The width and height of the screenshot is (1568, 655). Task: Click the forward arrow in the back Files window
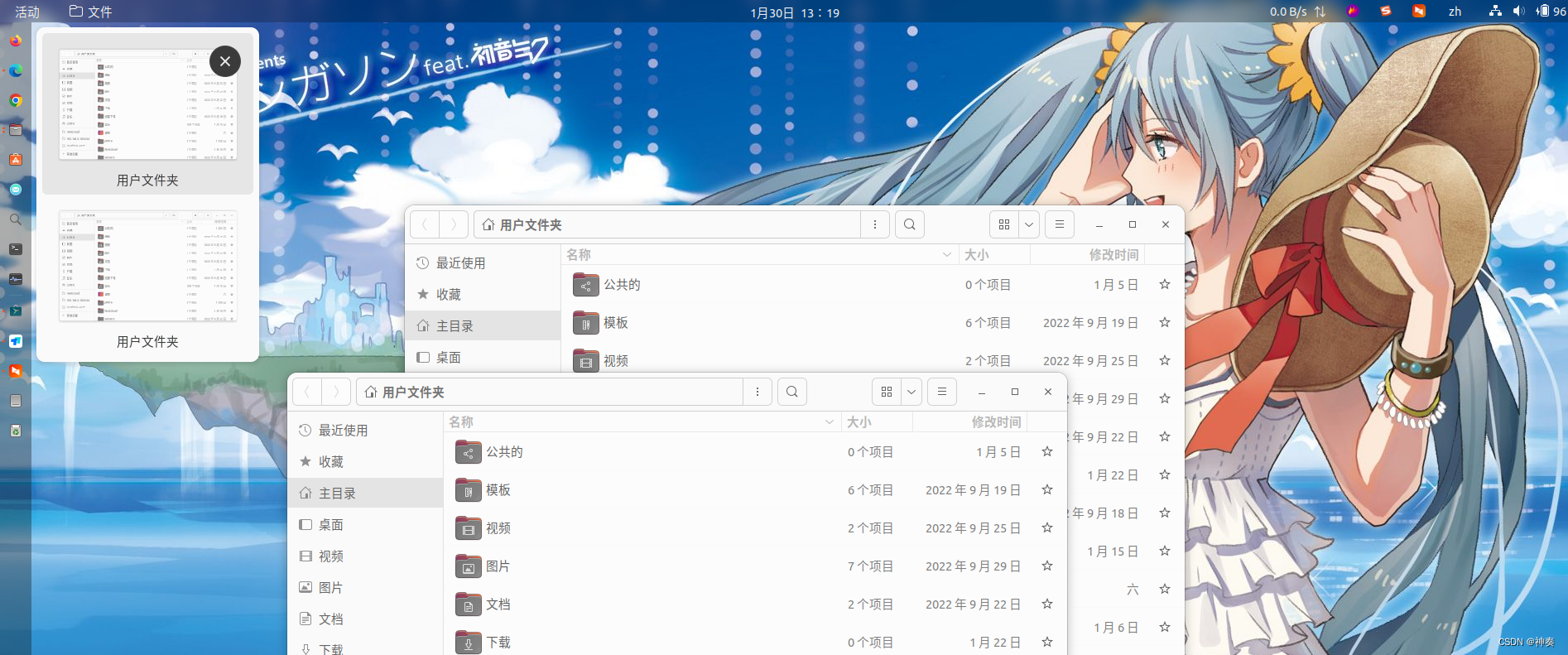(454, 224)
